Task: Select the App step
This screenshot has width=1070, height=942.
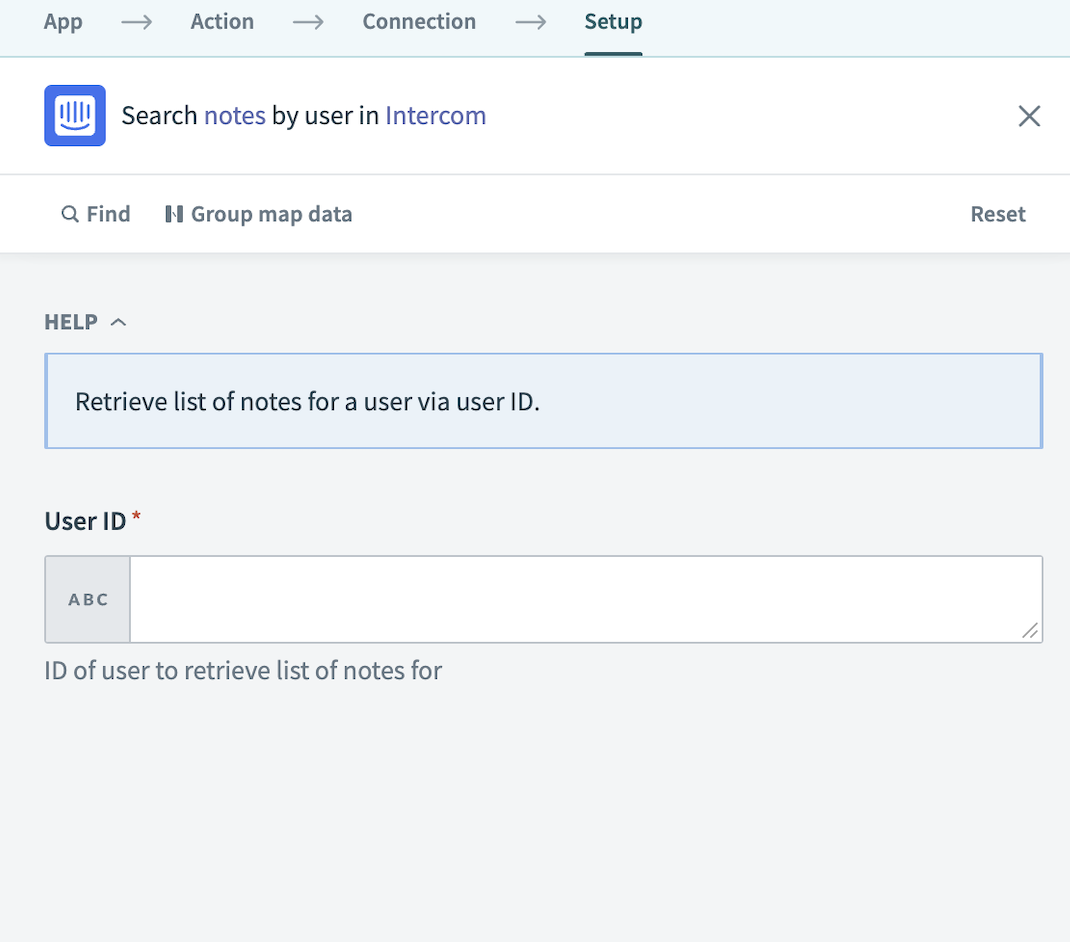Action: (x=63, y=21)
